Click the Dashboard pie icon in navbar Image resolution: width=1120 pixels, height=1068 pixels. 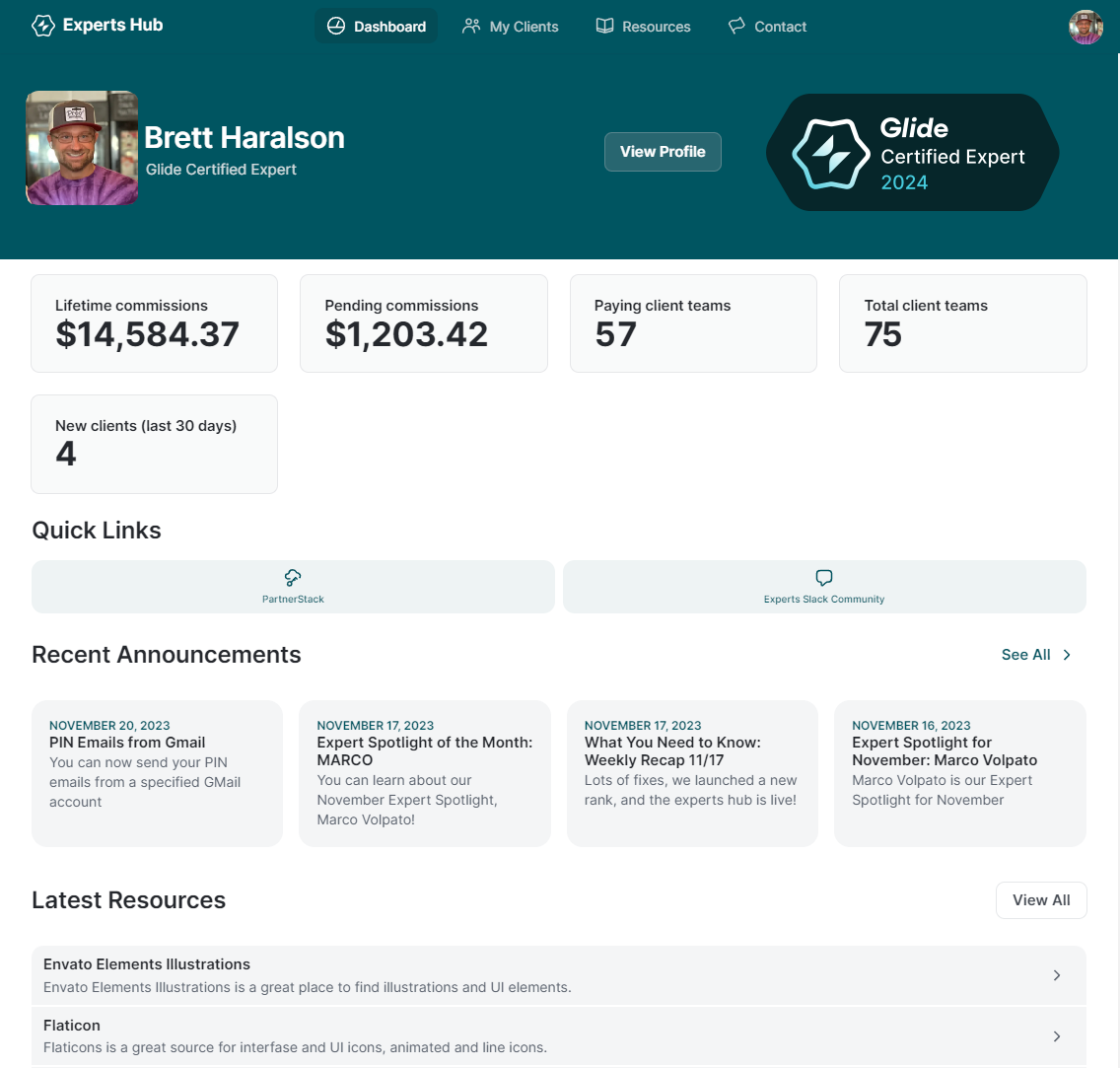click(x=336, y=27)
